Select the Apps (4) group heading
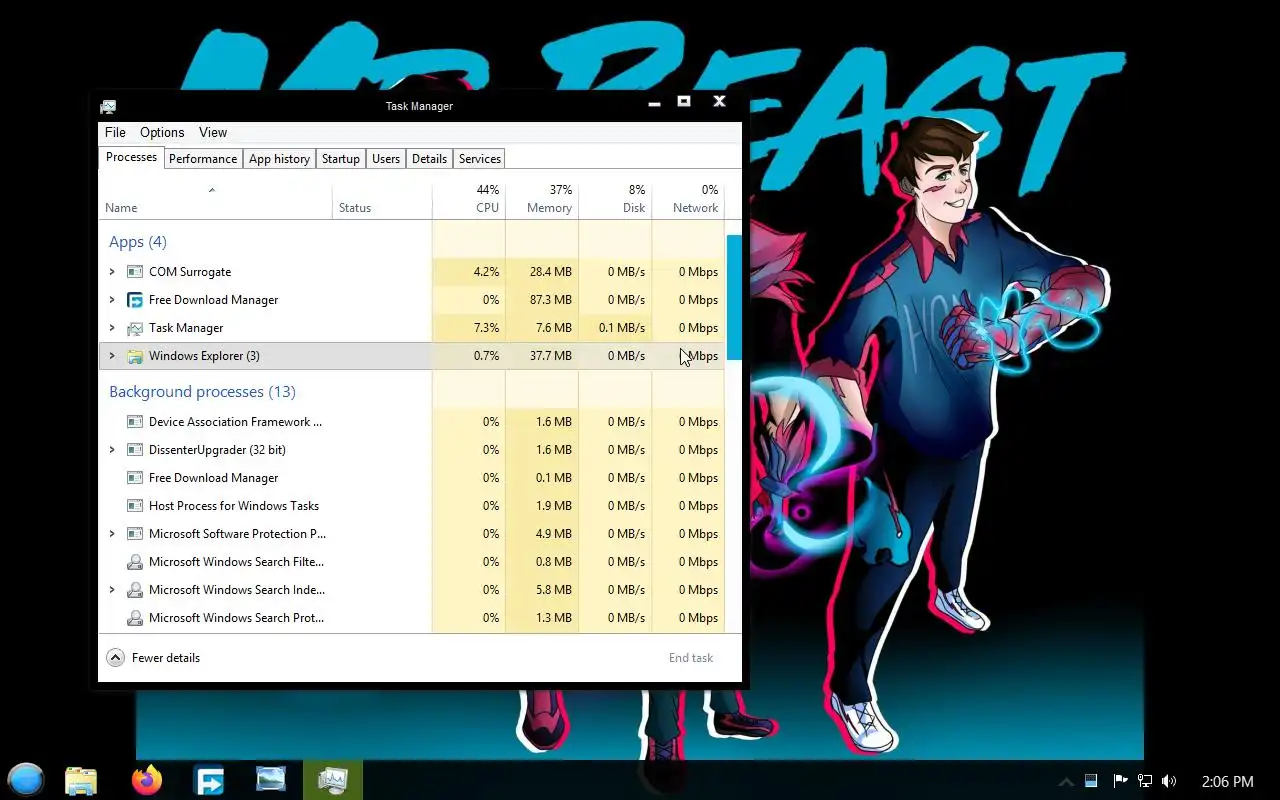 138,242
